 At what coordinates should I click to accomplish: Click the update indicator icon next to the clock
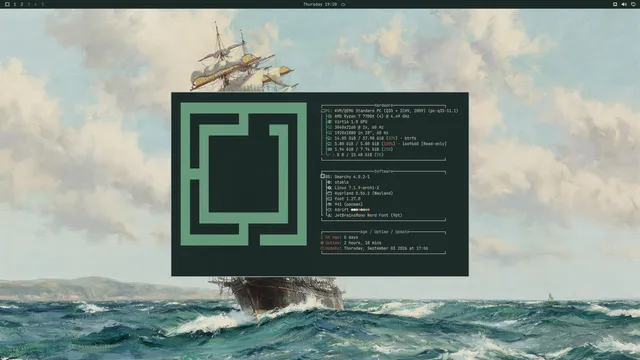point(343,4)
